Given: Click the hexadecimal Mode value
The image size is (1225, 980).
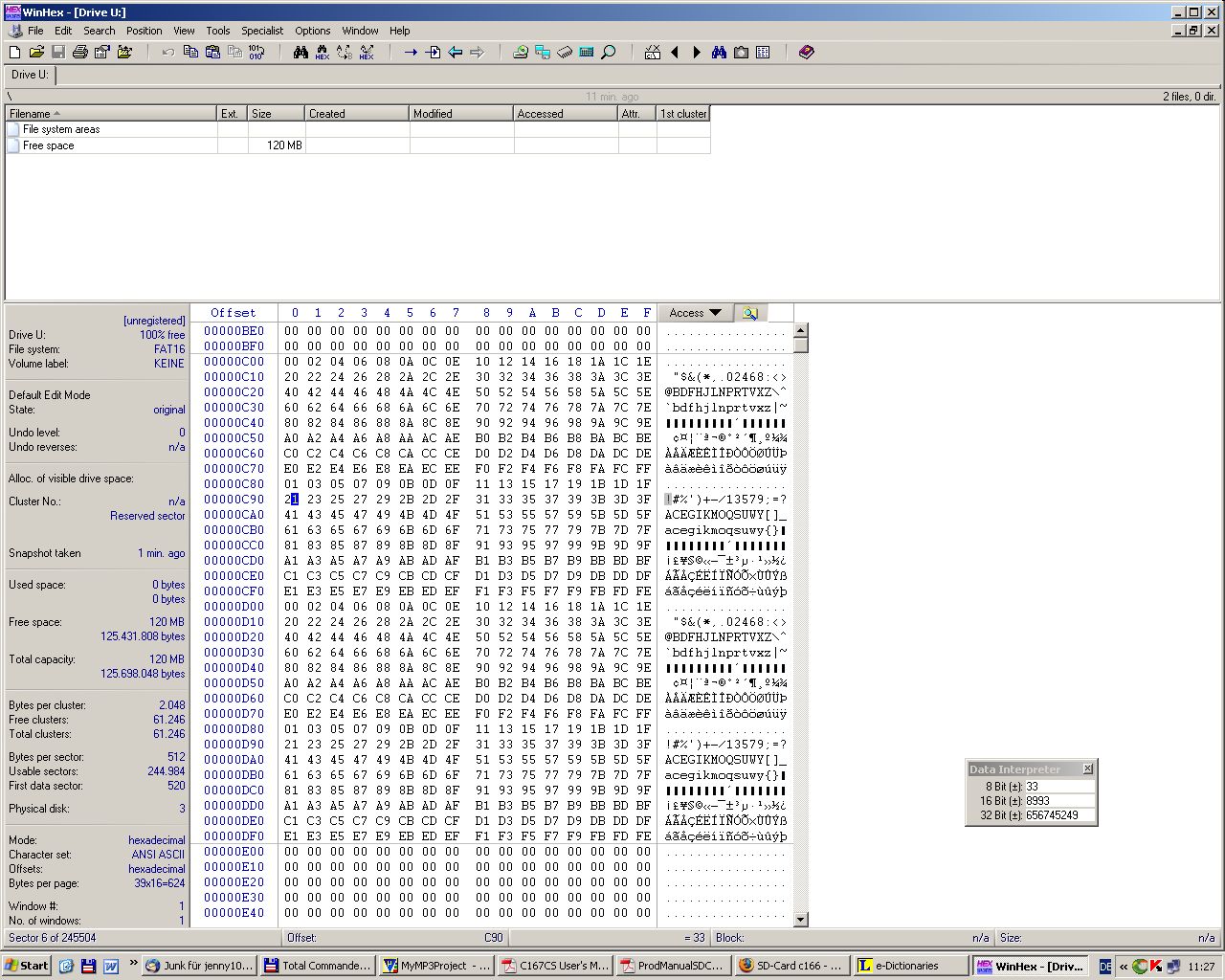Looking at the screenshot, I should [x=157, y=840].
